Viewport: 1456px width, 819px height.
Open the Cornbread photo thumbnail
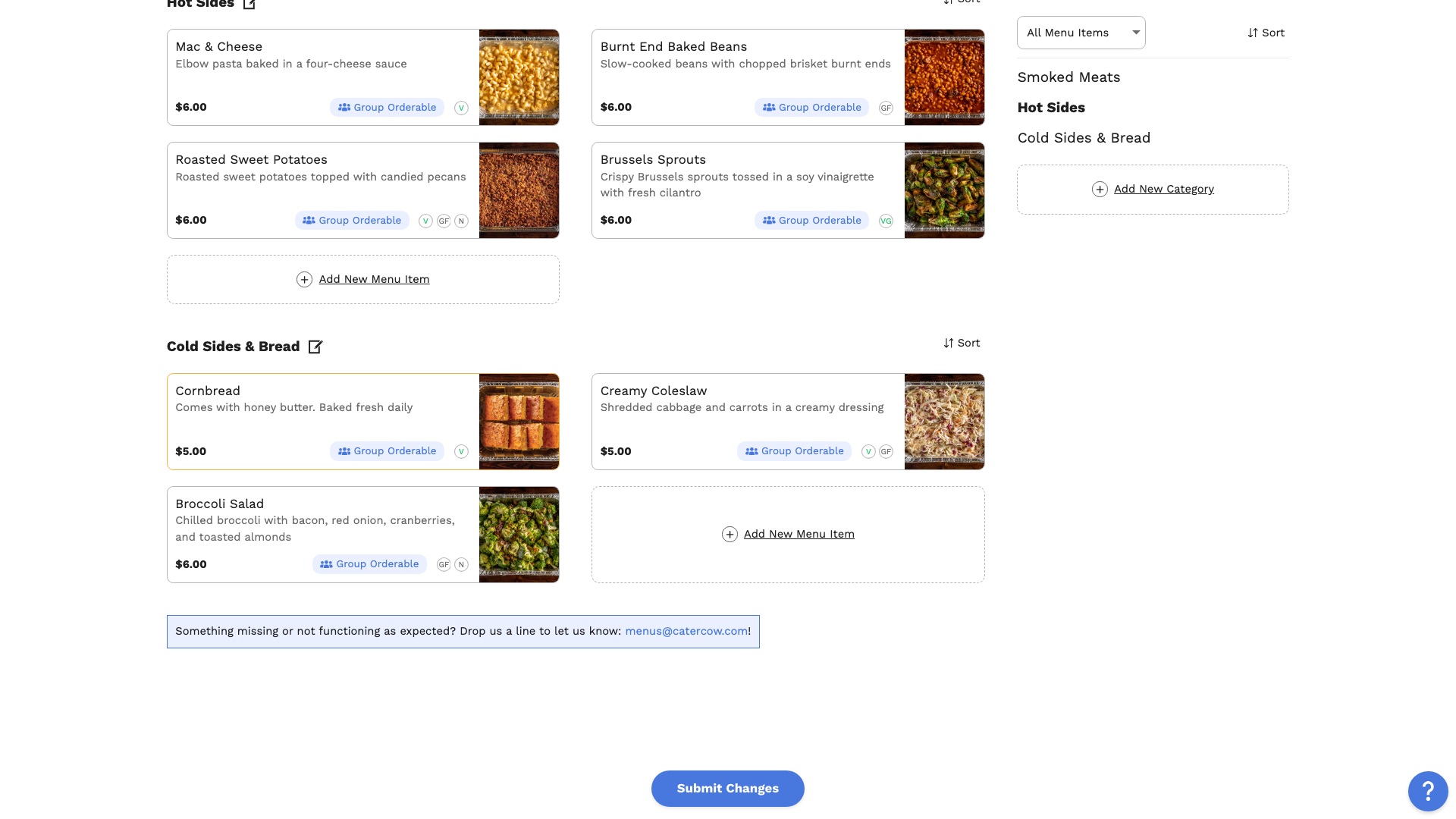(x=519, y=422)
